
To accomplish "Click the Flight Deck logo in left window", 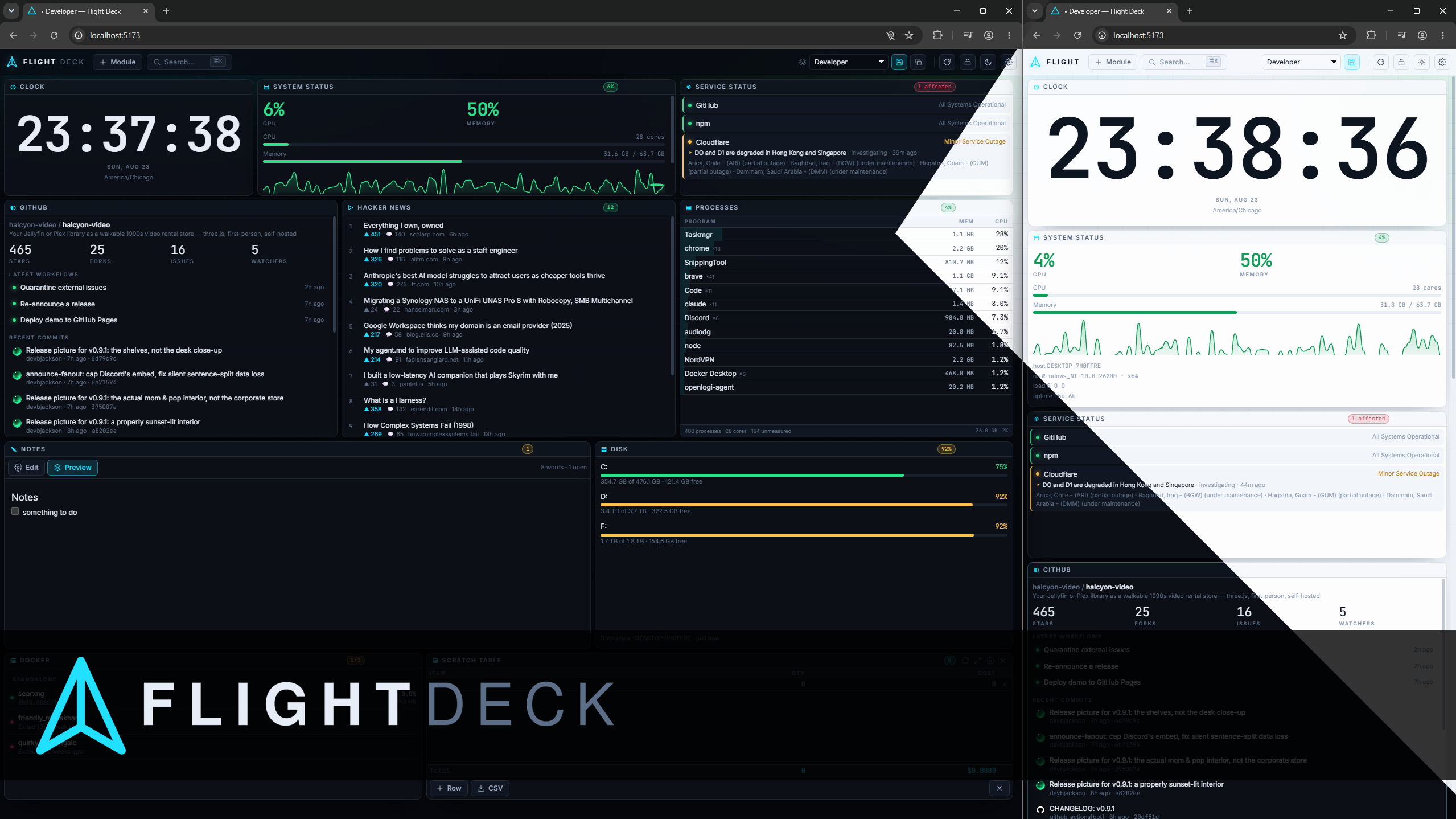I will (45, 62).
